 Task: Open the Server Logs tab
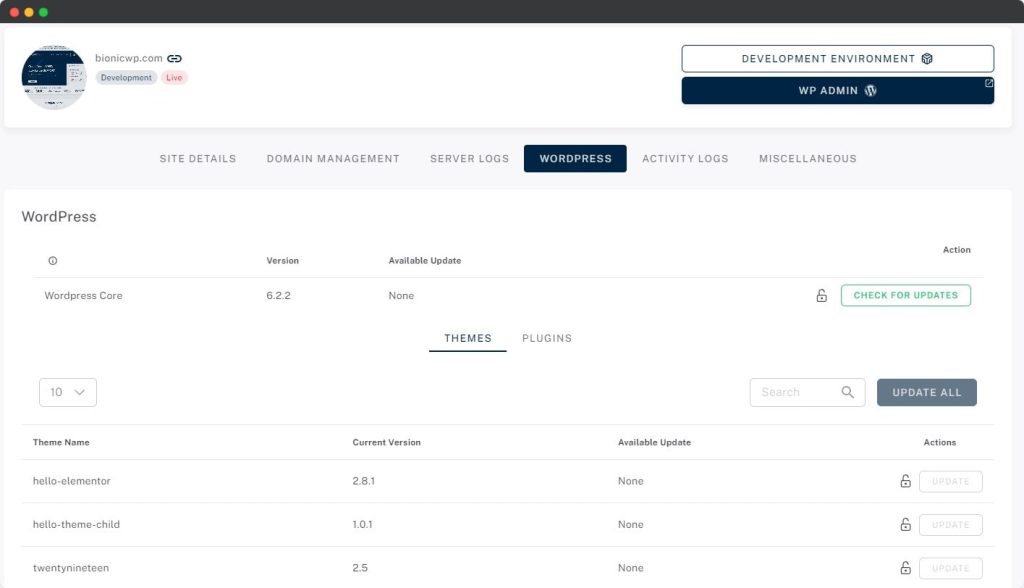click(x=469, y=158)
